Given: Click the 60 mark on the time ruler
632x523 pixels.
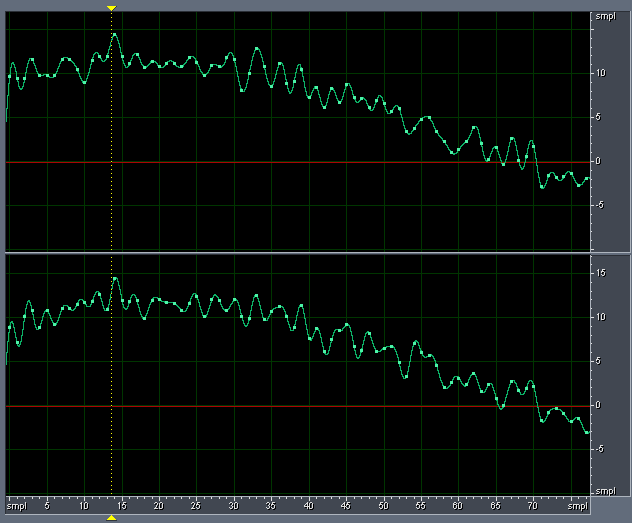Looking at the screenshot, I should [458, 506].
